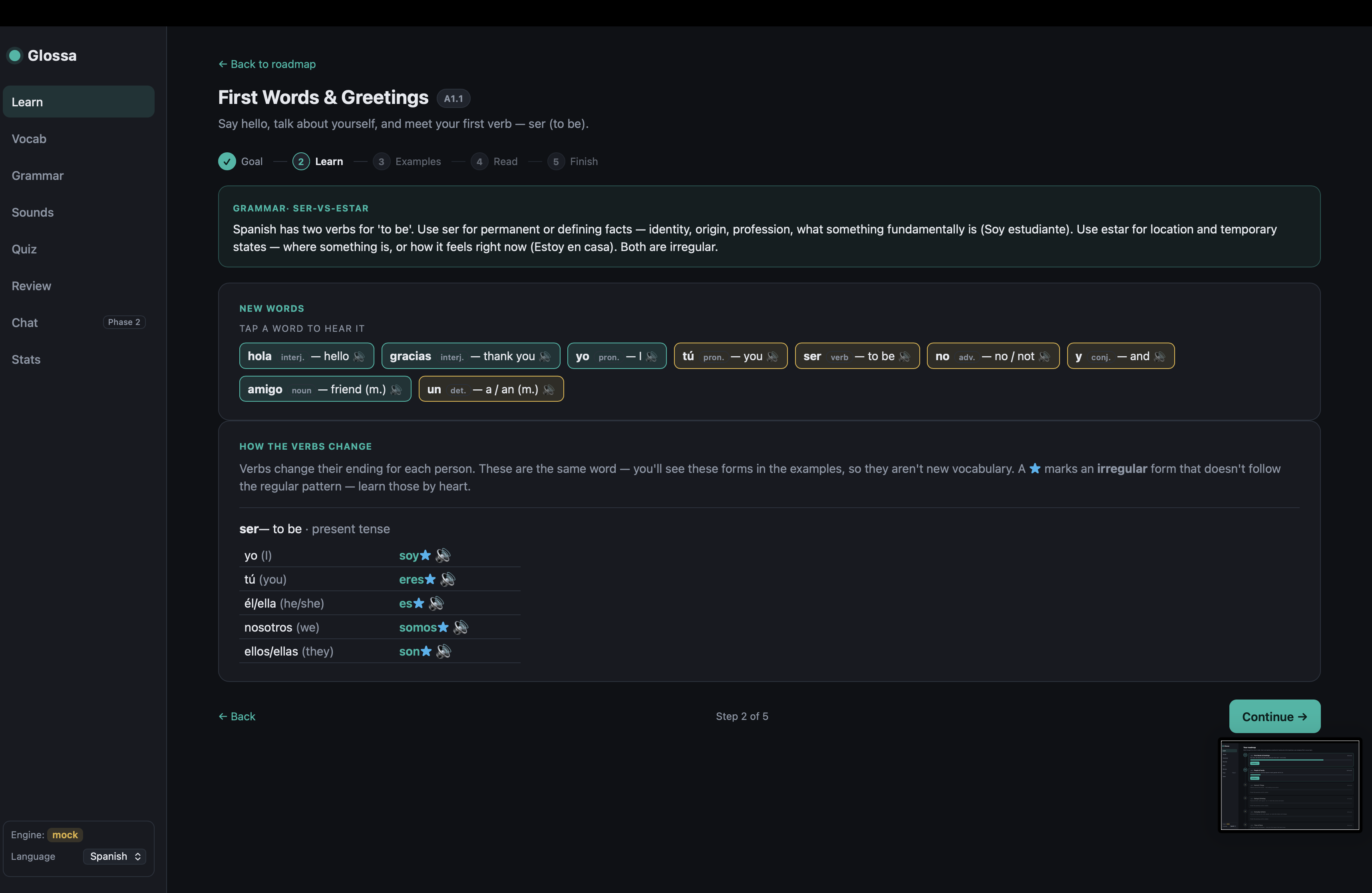
Task: Click the Continue button
Action: click(1274, 716)
